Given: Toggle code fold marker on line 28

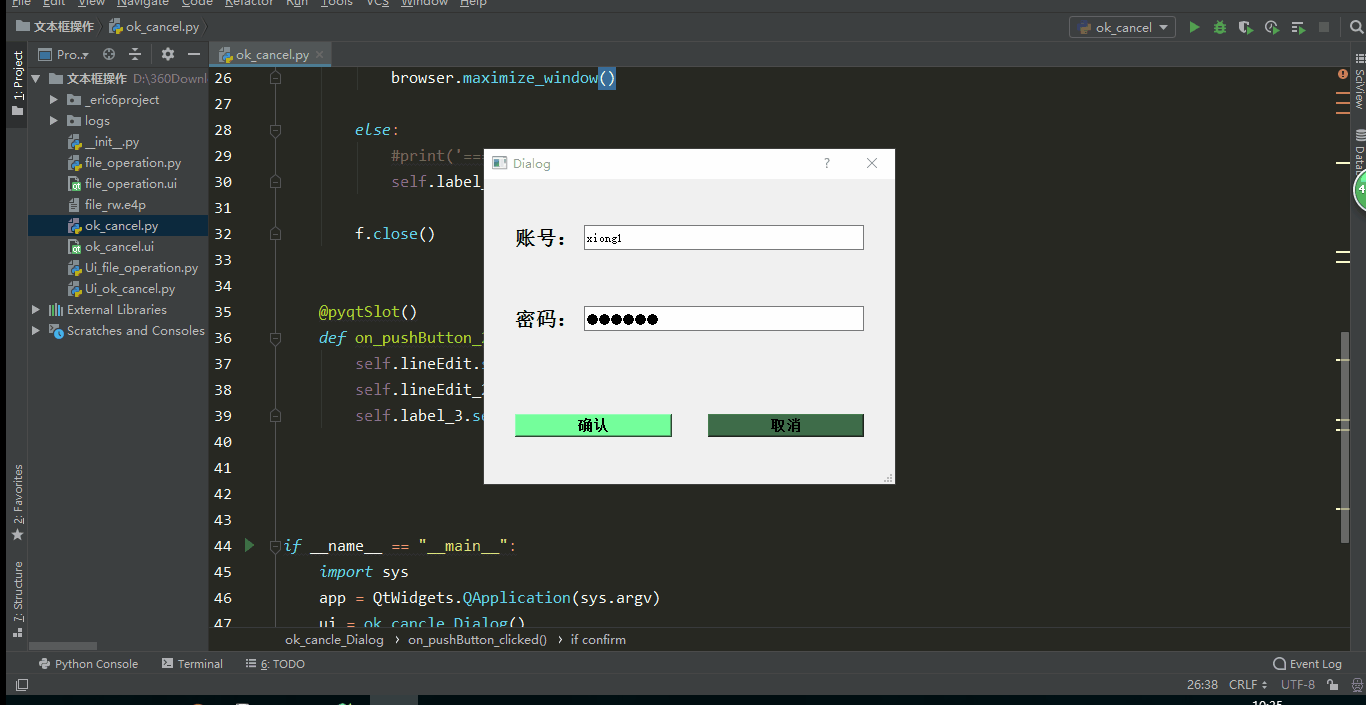Looking at the screenshot, I should click(x=275, y=130).
